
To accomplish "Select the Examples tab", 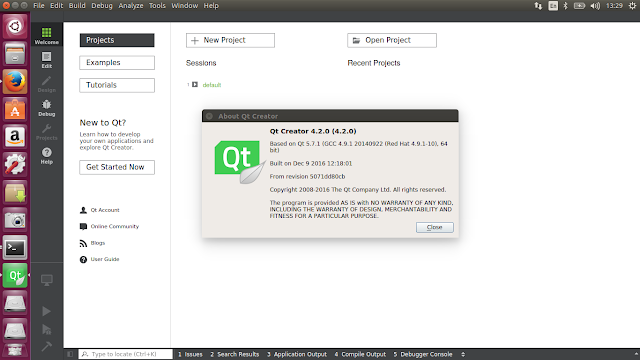I will point(117,62).
